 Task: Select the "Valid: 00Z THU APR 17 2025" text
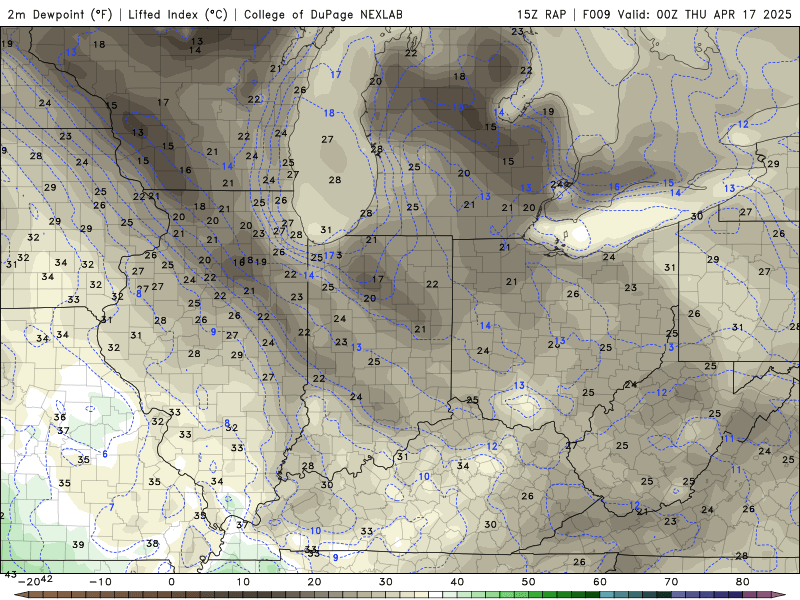coord(705,14)
